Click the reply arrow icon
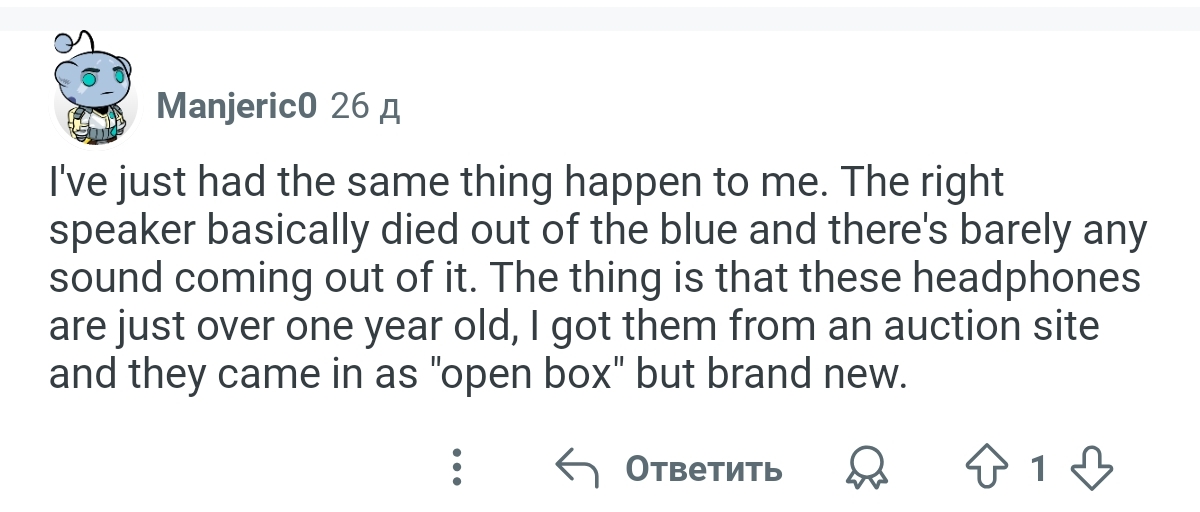The width and height of the screenshot is (1200, 512). (578, 467)
